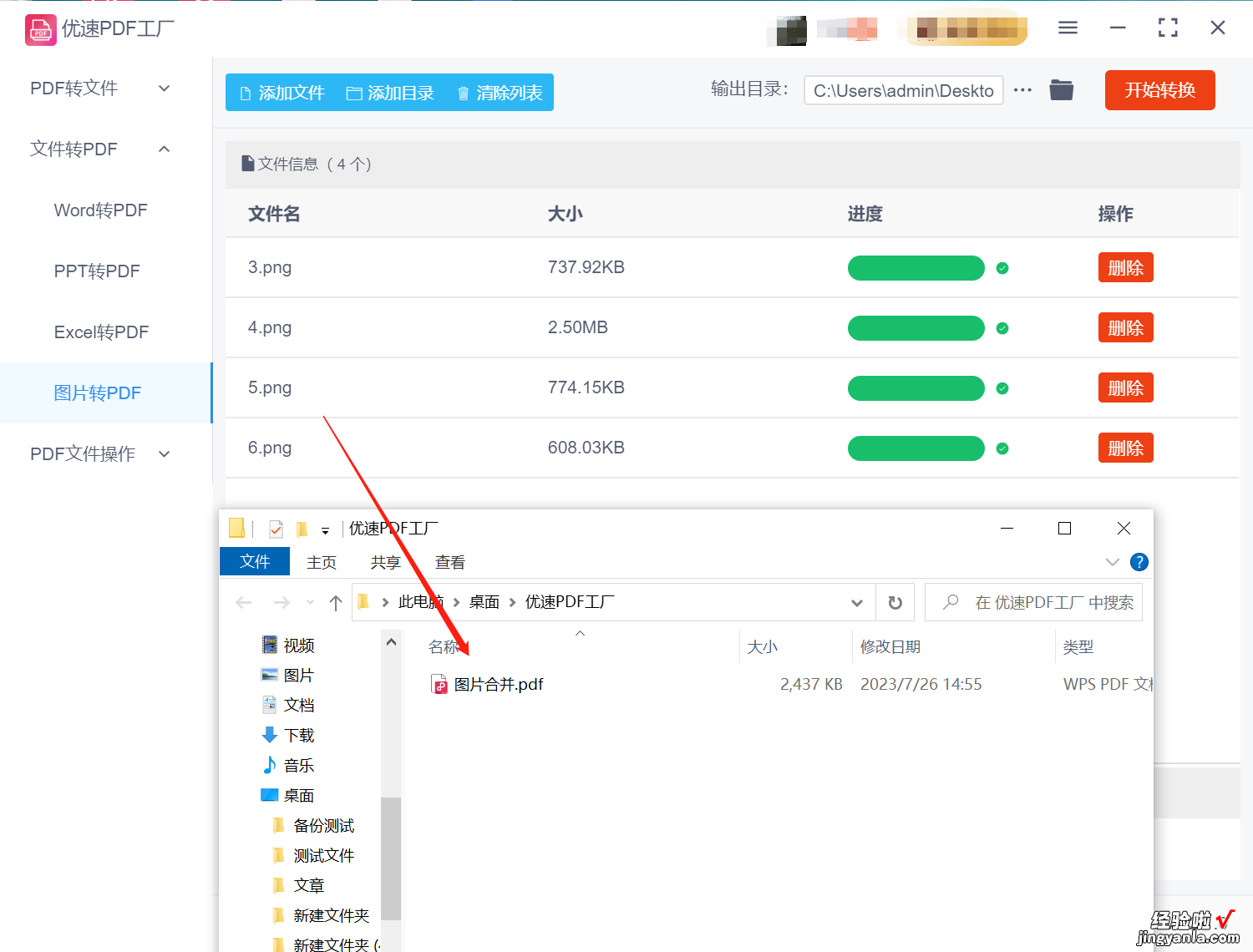Click the 添加文件 button
1253x952 pixels.
[282, 93]
